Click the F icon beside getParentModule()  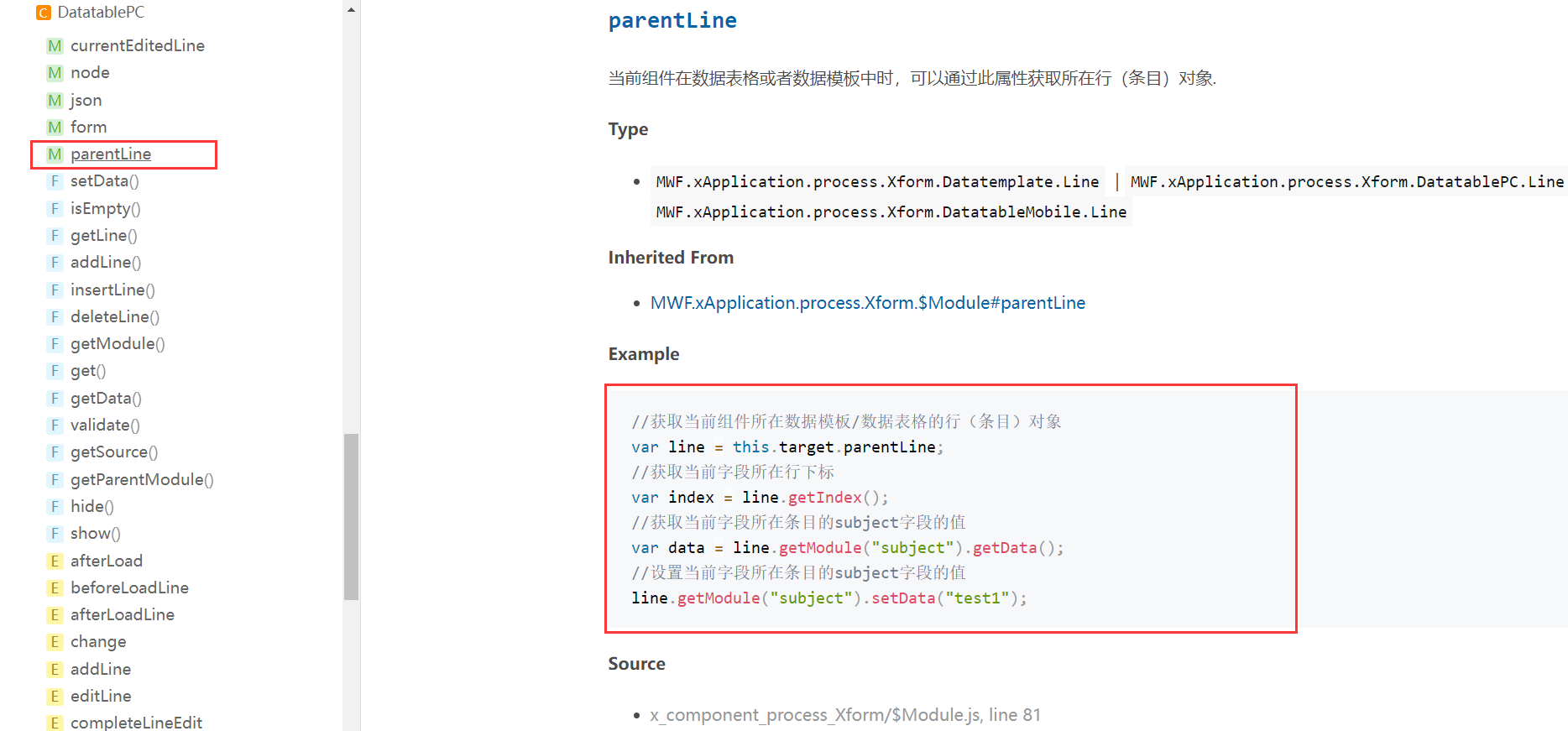55,480
